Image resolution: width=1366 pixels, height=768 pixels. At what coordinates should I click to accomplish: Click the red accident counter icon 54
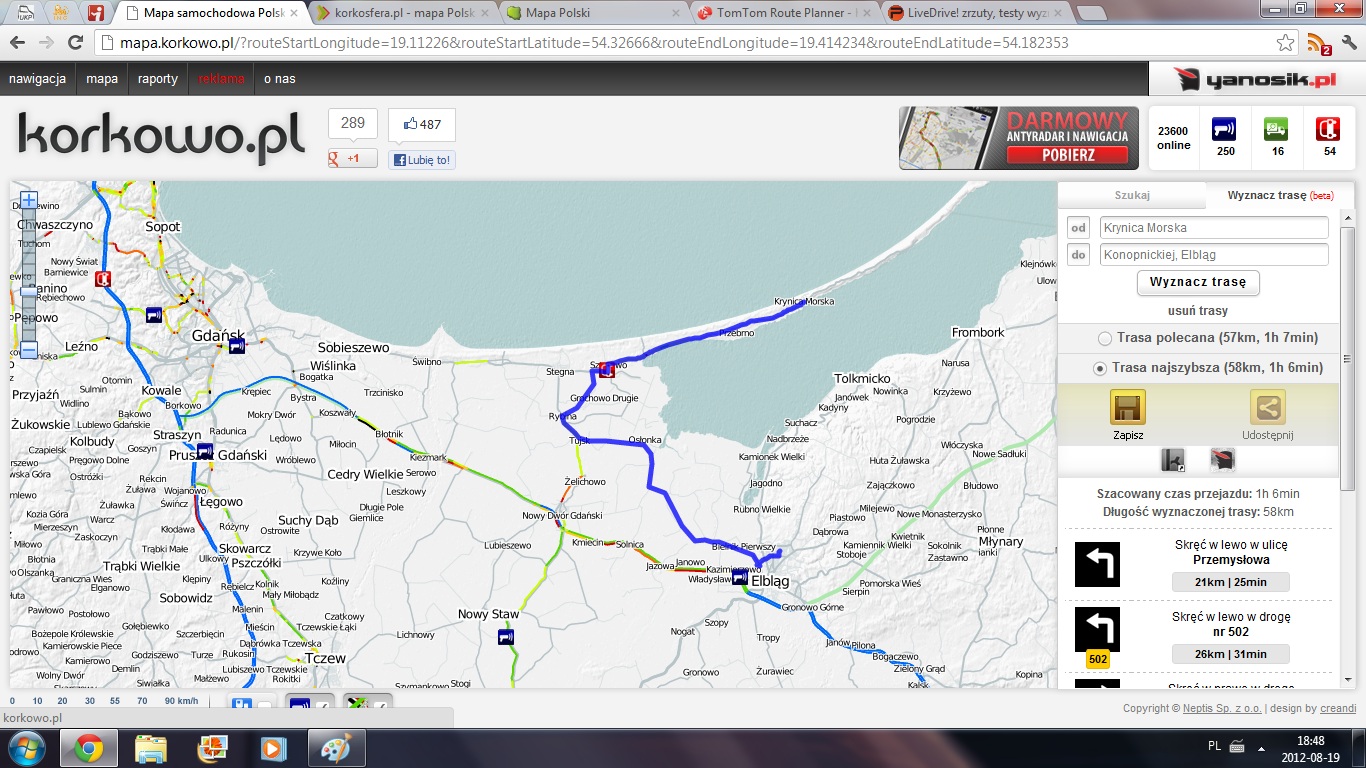coord(1328,128)
